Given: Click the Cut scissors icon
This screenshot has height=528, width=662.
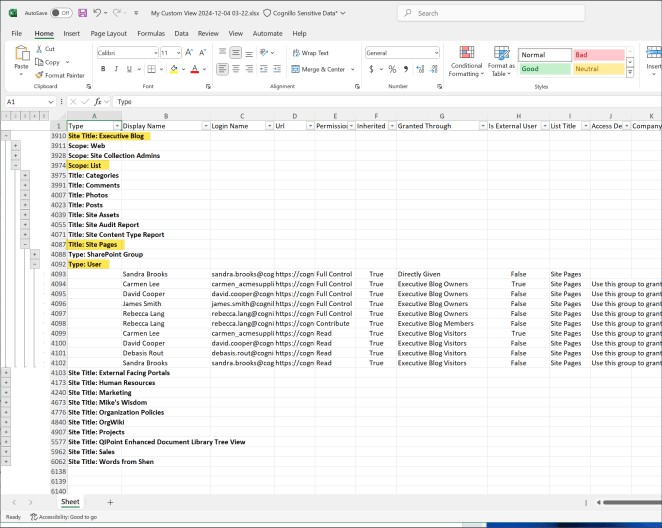Looking at the screenshot, I should 39,49.
